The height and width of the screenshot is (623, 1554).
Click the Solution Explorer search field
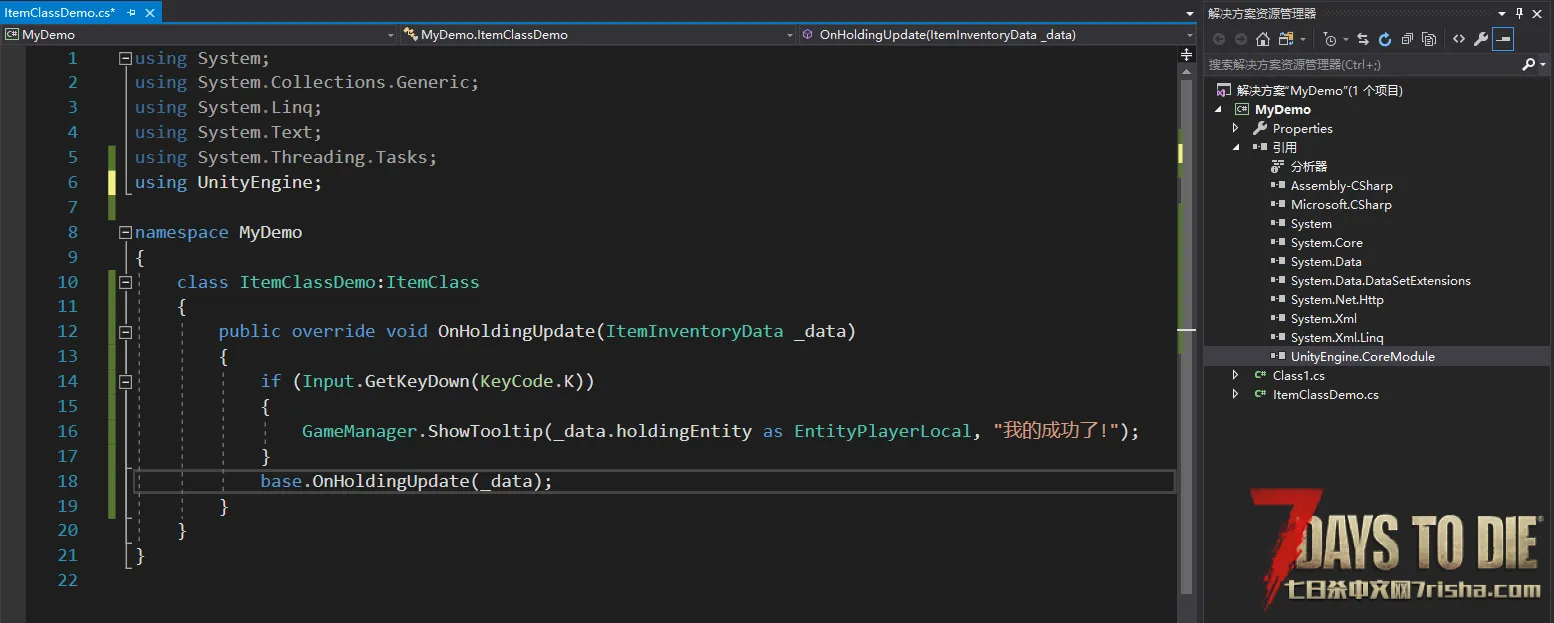(x=1360, y=64)
